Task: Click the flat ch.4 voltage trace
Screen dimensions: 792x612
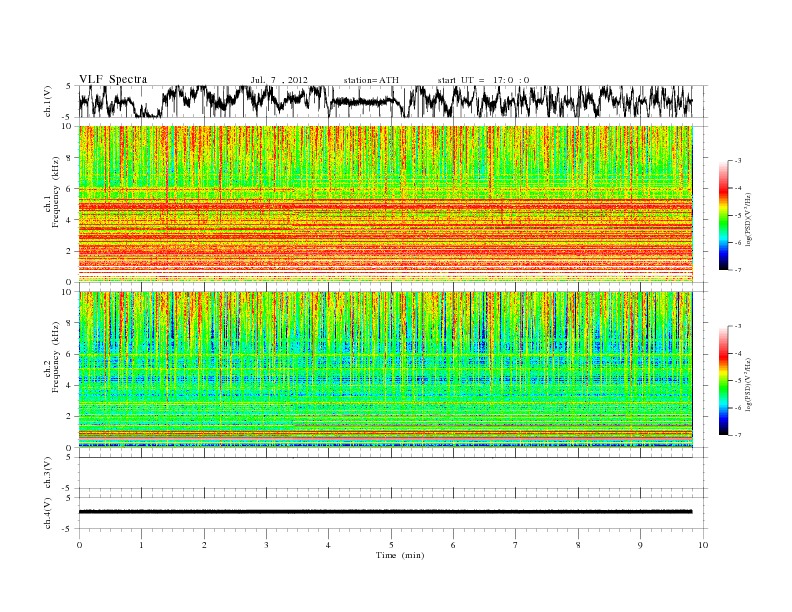Action: (385, 512)
